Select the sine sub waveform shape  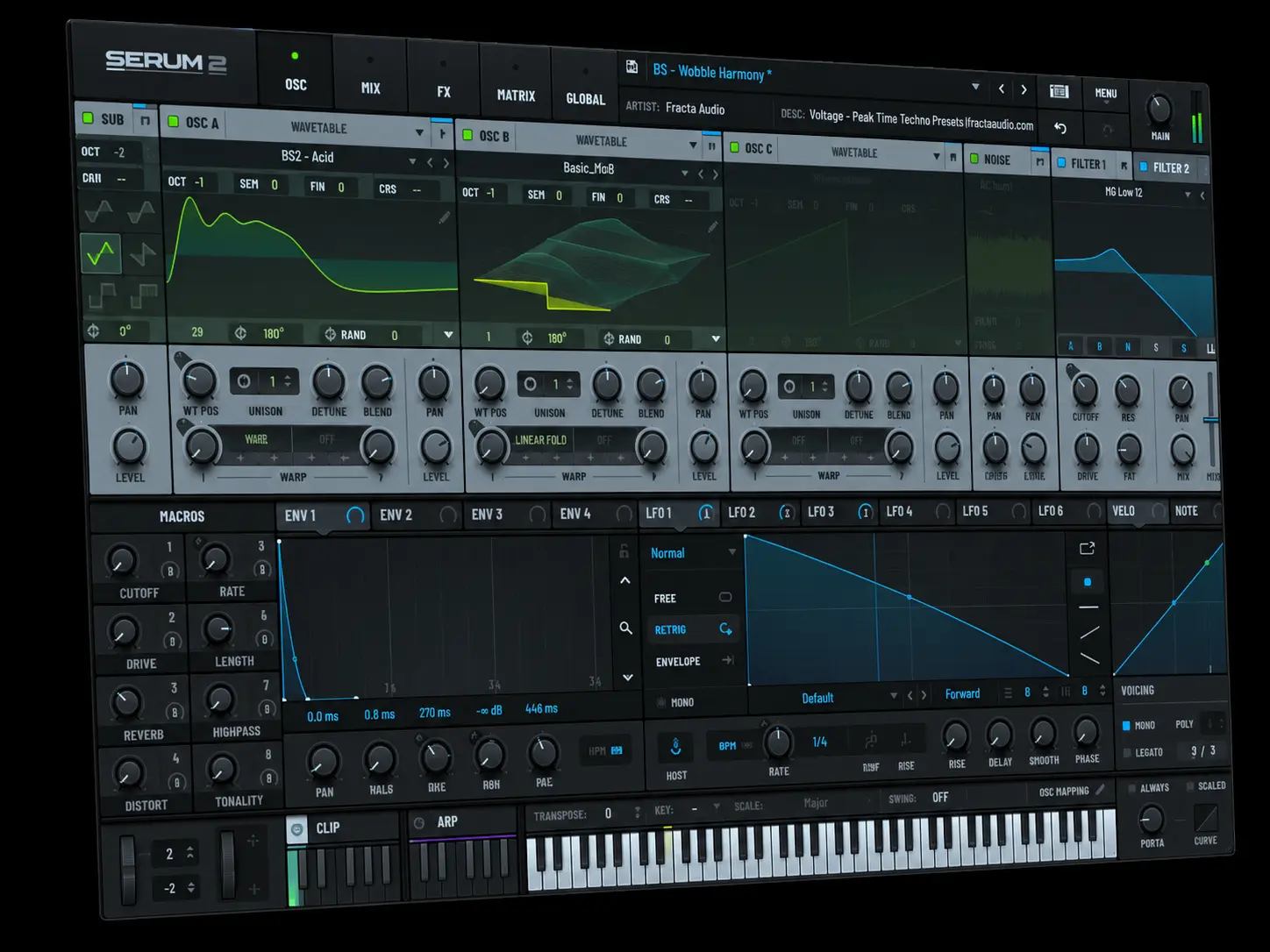pos(98,210)
